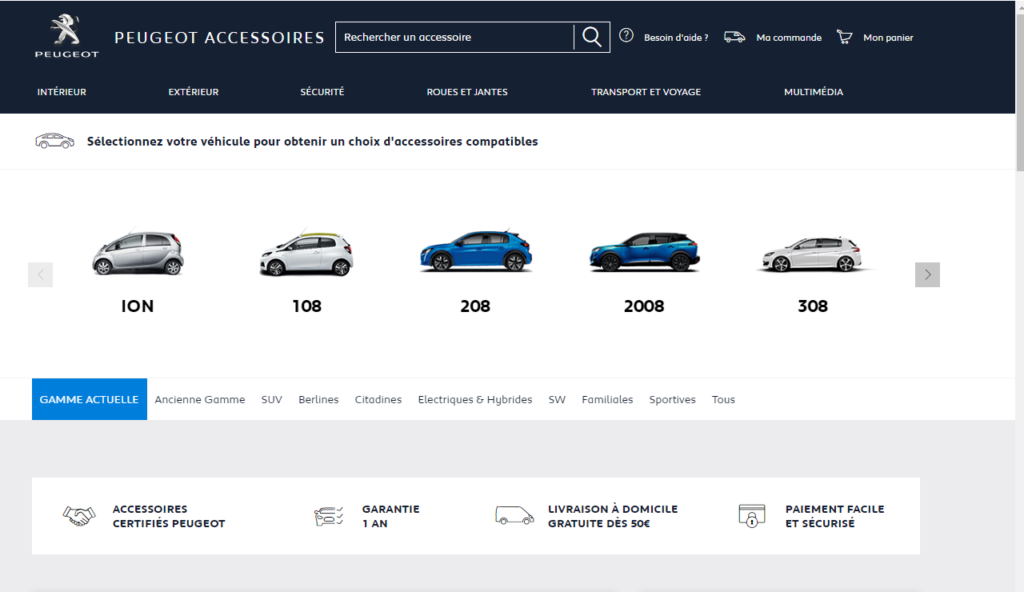Screen dimensions: 1024x592
Task: Focus the Rechercher un accessoire search field
Action: [x=455, y=37]
